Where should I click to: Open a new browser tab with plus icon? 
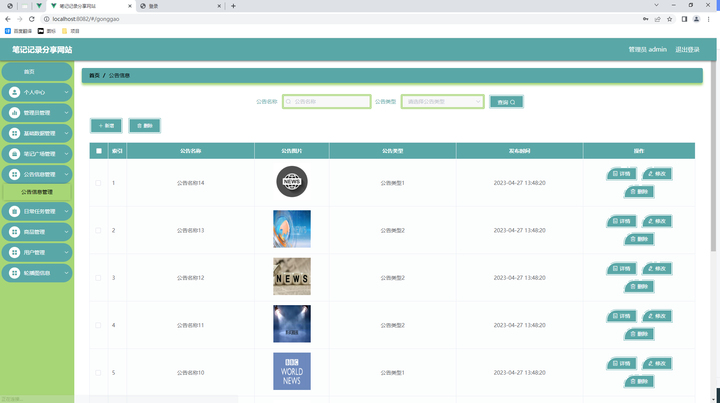tap(233, 6)
